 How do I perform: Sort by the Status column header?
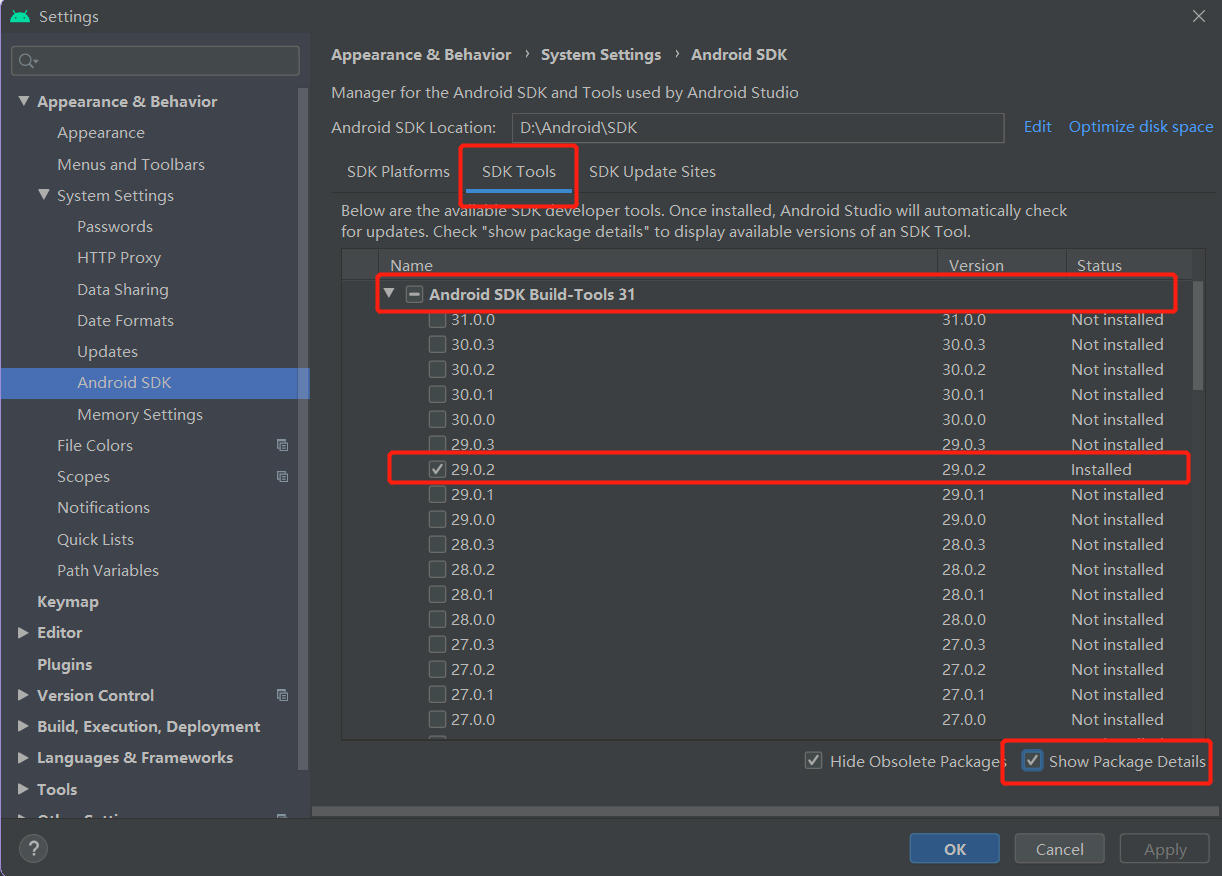[x=1129, y=265]
